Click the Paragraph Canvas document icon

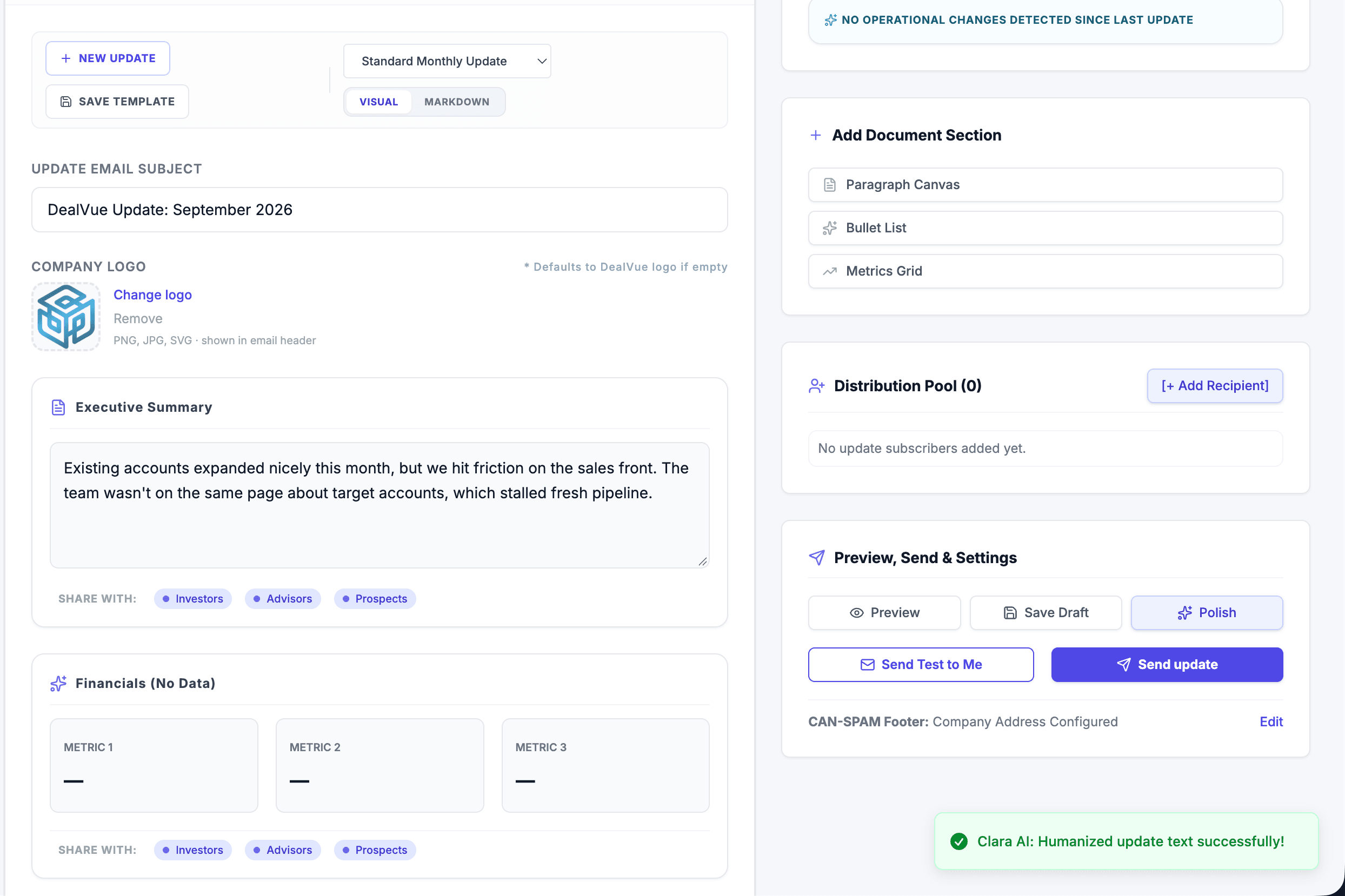pos(829,185)
